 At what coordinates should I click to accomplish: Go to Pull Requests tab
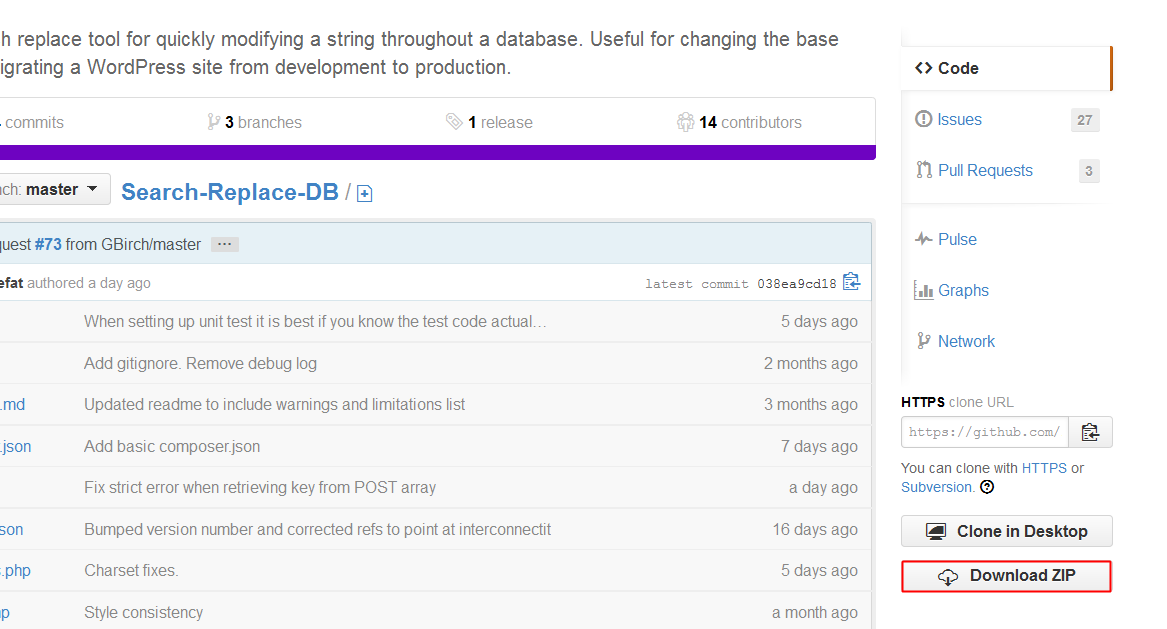(985, 170)
